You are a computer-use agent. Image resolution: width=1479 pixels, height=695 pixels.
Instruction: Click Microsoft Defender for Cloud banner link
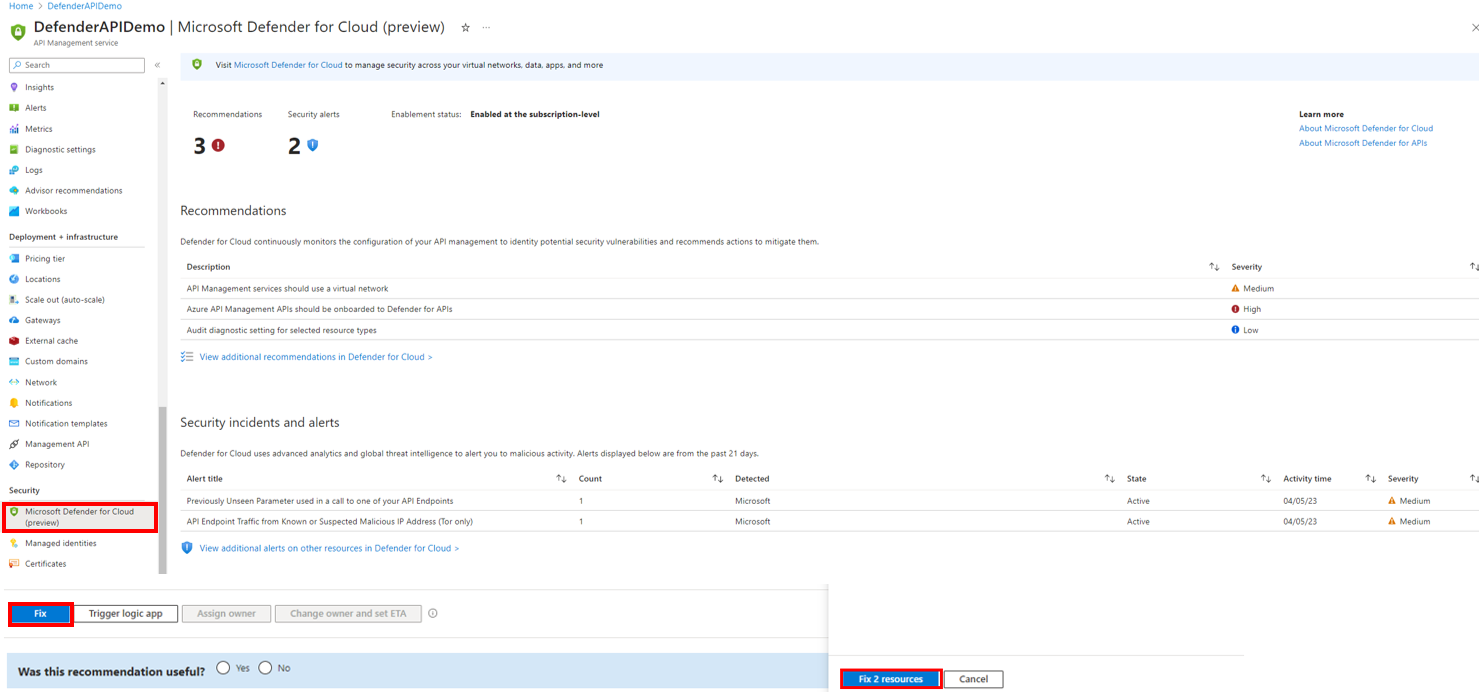click(x=288, y=65)
